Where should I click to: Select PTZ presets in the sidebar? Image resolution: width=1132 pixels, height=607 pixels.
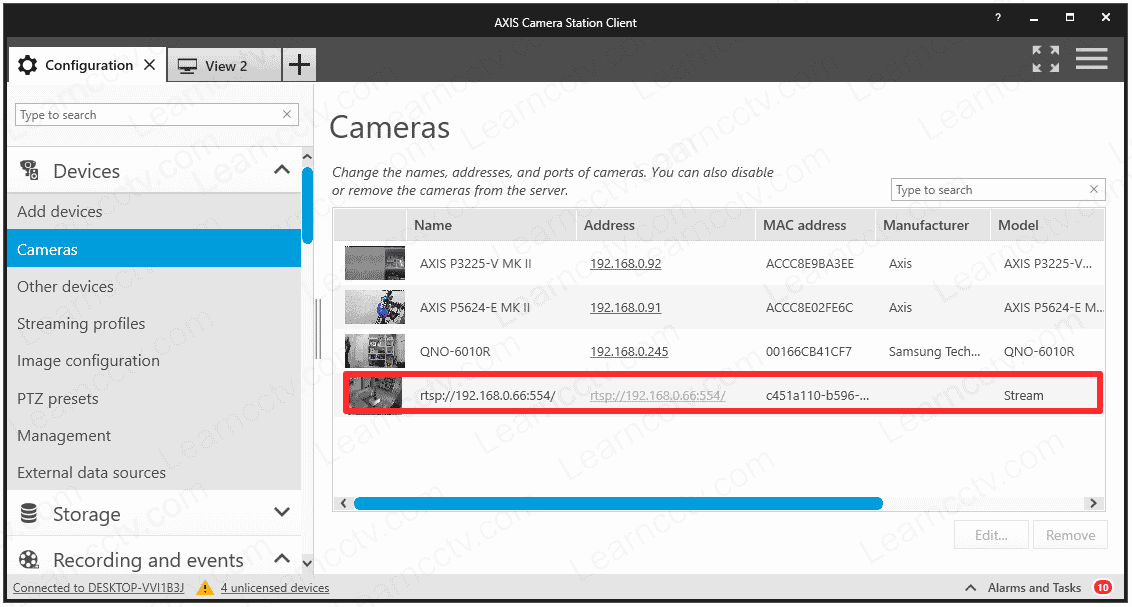click(x=58, y=399)
